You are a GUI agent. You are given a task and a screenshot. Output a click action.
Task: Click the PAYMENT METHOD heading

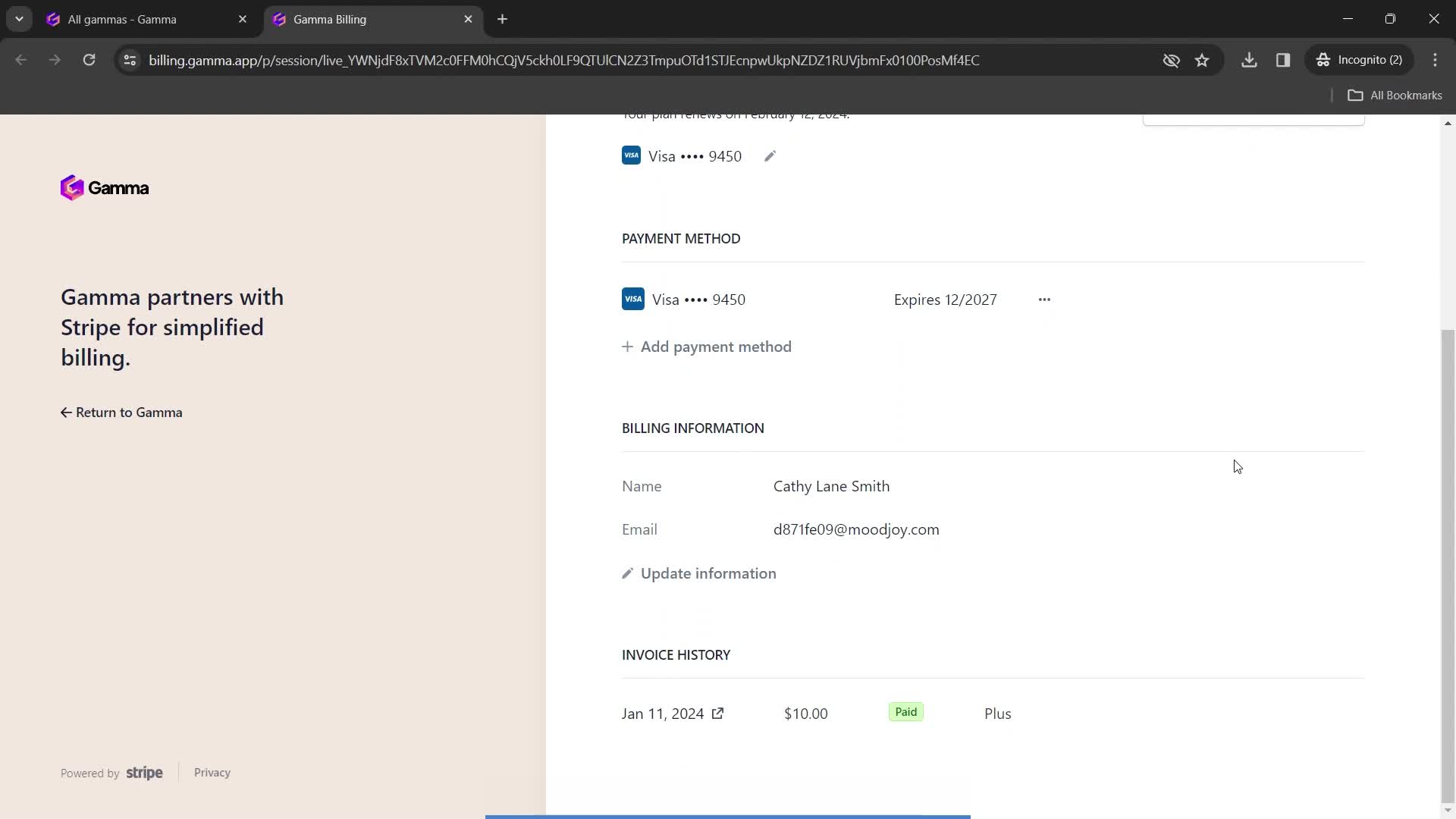pos(681,239)
